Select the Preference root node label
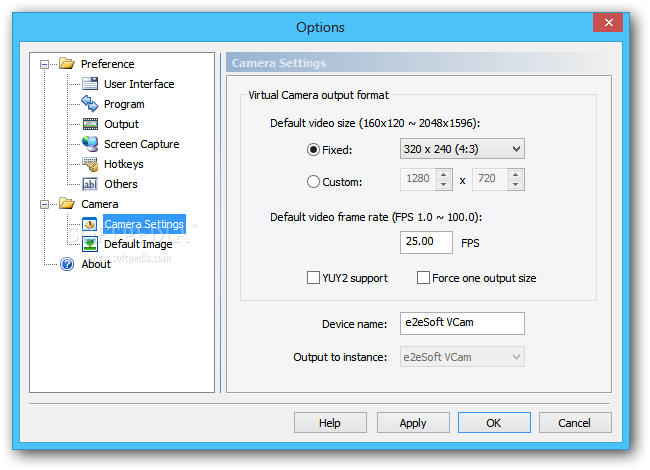This screenshot has height=470, width=650. (x=107, y=64)
